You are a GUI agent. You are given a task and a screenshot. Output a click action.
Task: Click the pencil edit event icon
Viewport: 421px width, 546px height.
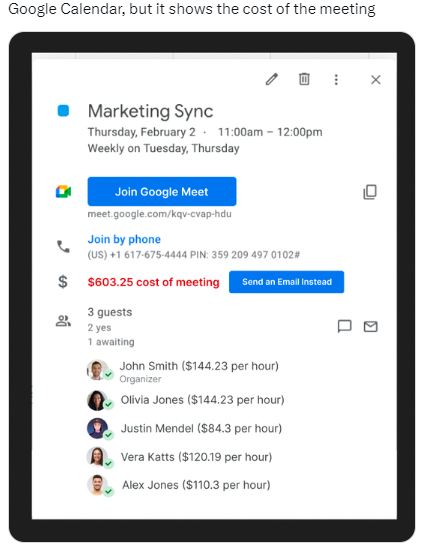coord(272,79)
